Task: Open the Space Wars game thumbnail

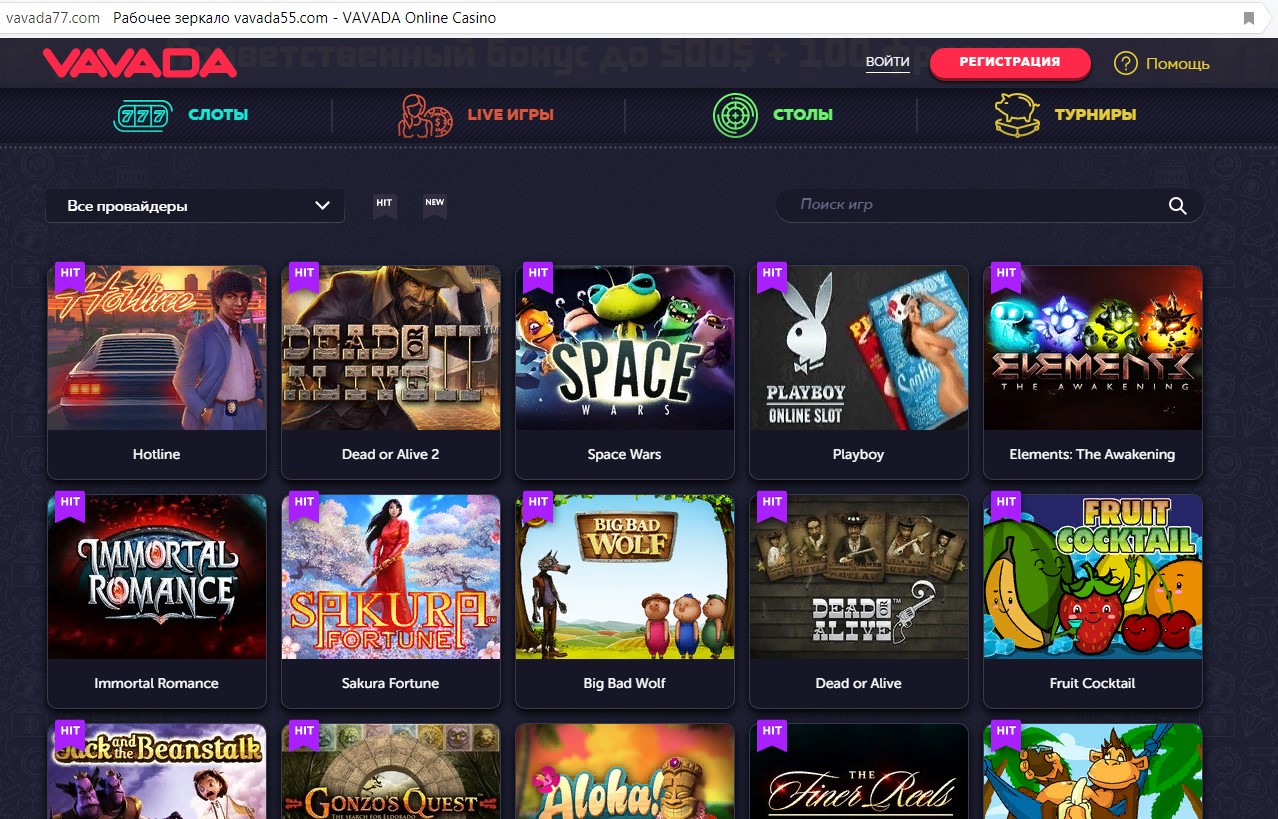Action: [625, 348]
